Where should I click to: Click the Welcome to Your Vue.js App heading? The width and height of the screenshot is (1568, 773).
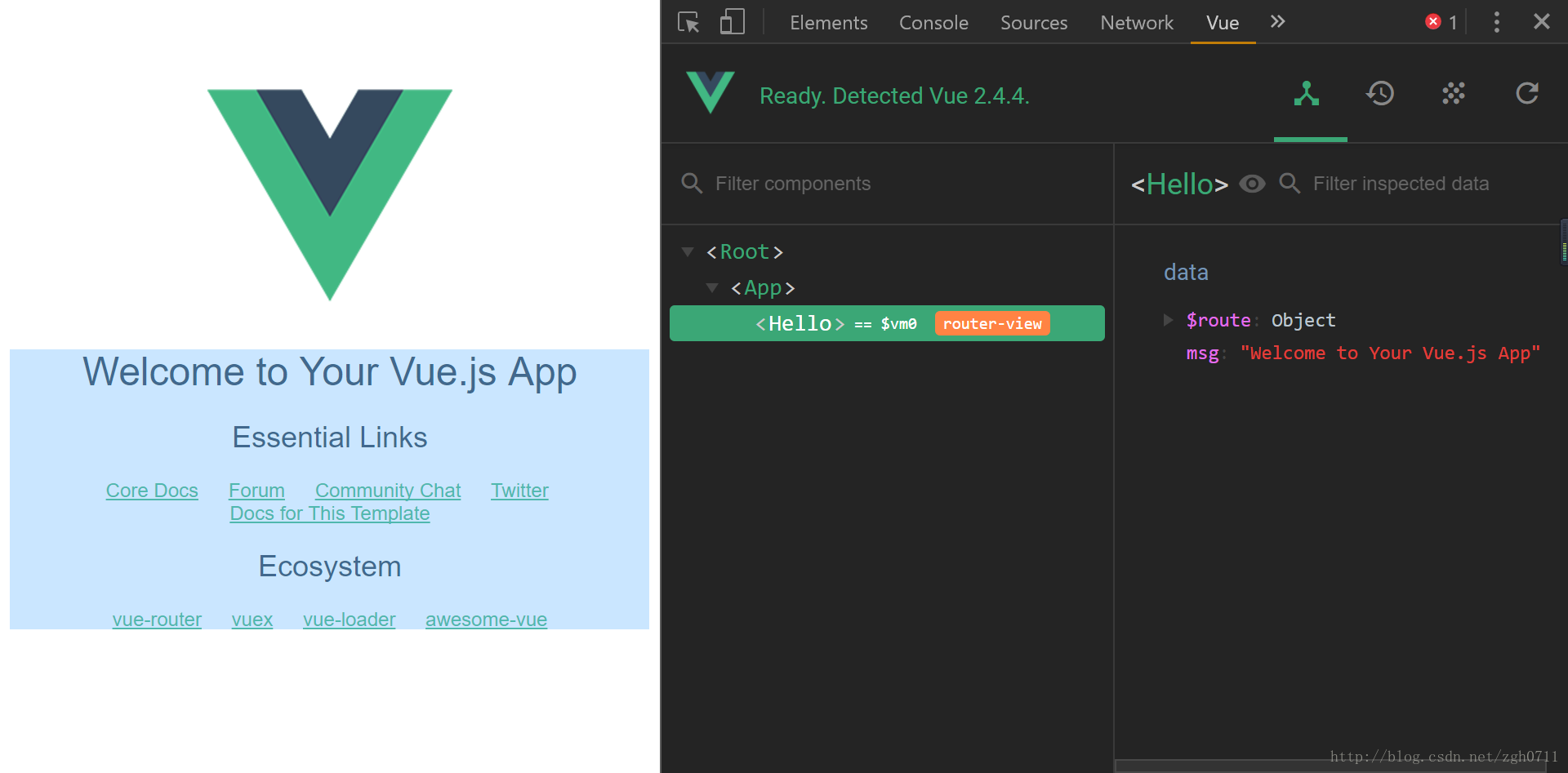click(x=330, y=371)
